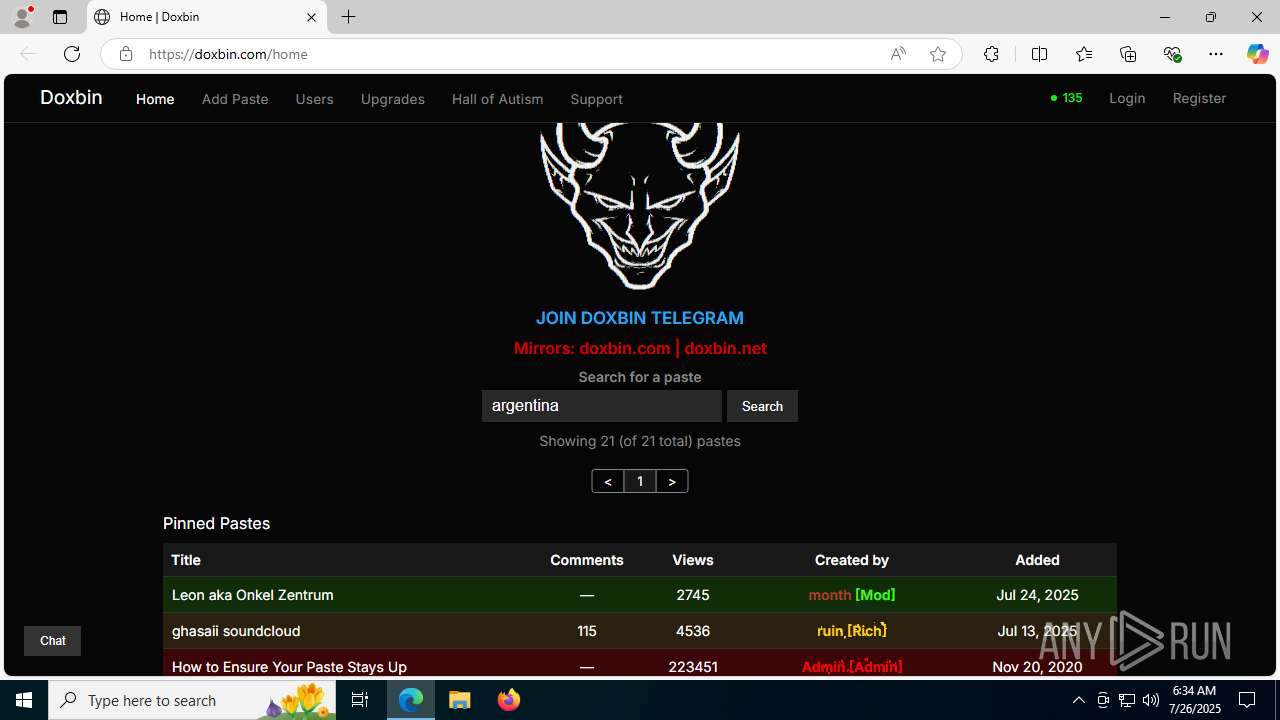Open the Hall of Autism page
1280x720 pixels.
coord(497,99)
